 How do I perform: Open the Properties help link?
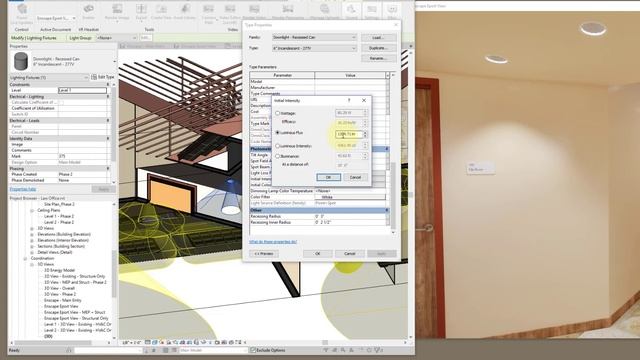tap(23, 189)
